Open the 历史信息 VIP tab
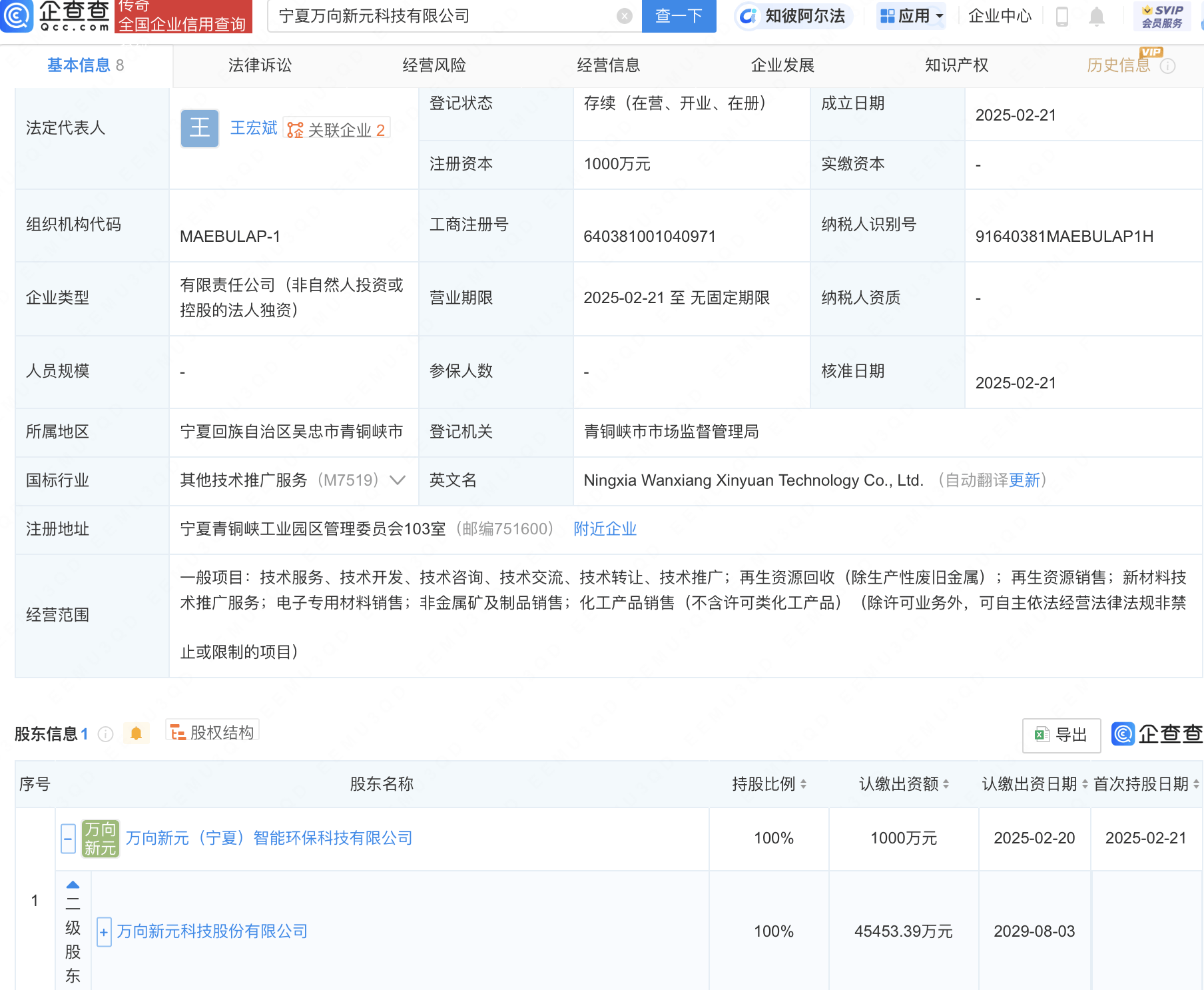 coord(1119,65)
